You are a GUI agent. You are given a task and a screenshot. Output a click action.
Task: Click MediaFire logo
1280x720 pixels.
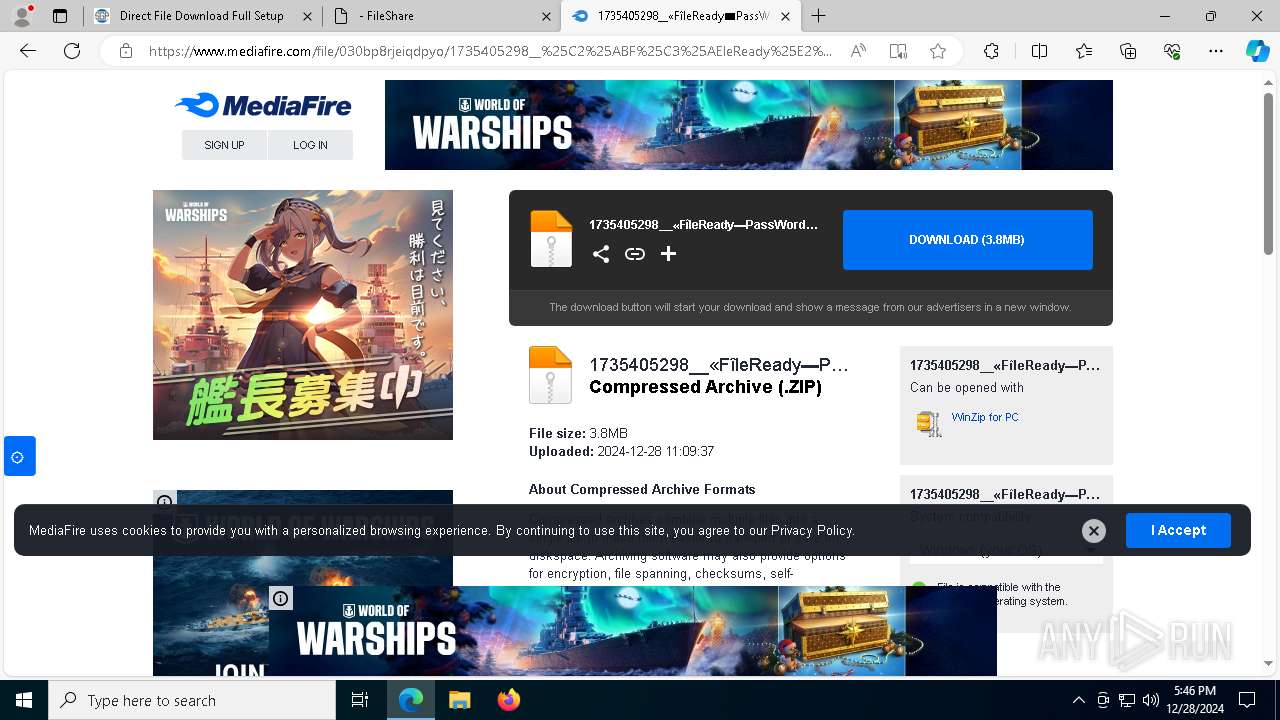(263, 106)
